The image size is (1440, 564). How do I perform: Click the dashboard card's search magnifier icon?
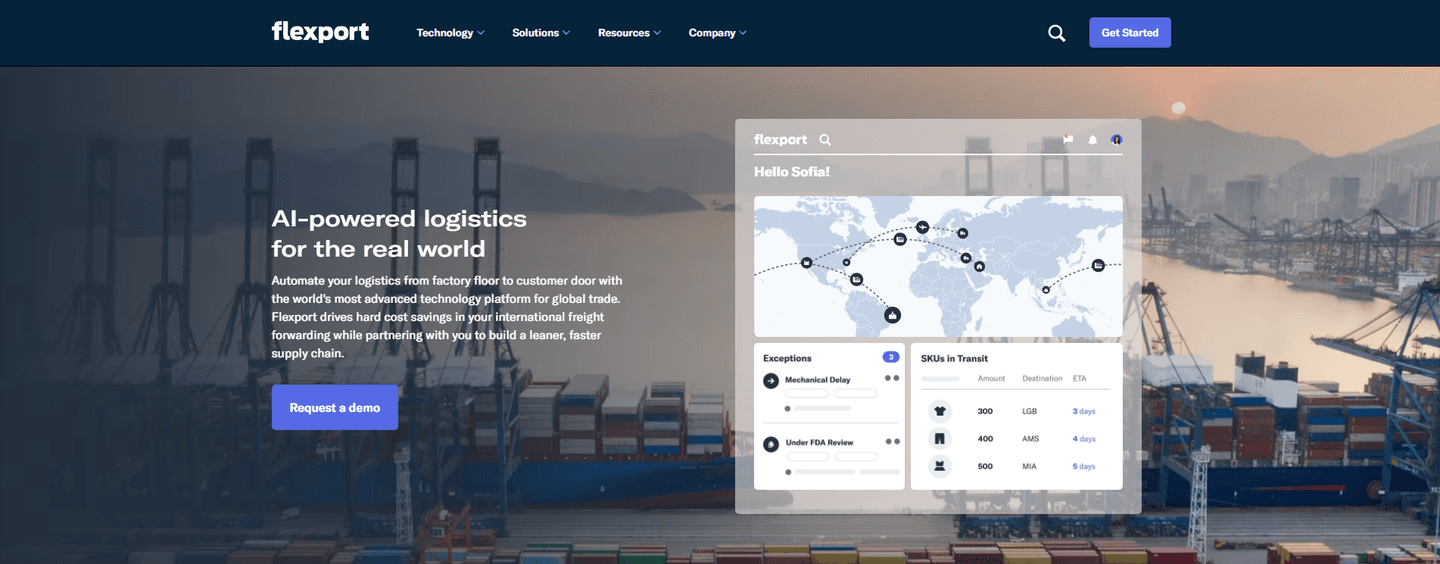point(825,140)
